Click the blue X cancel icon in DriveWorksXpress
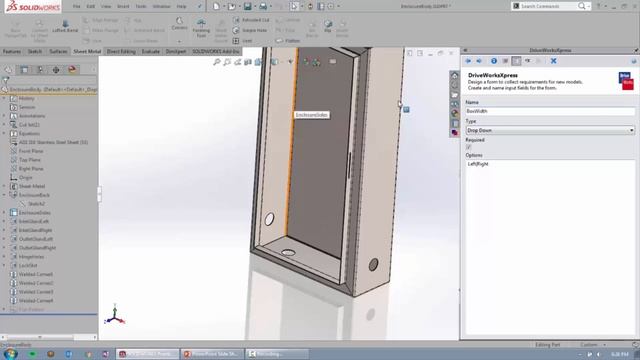Image resolution: width=640 pixels, height=360 pixels. 553,61
